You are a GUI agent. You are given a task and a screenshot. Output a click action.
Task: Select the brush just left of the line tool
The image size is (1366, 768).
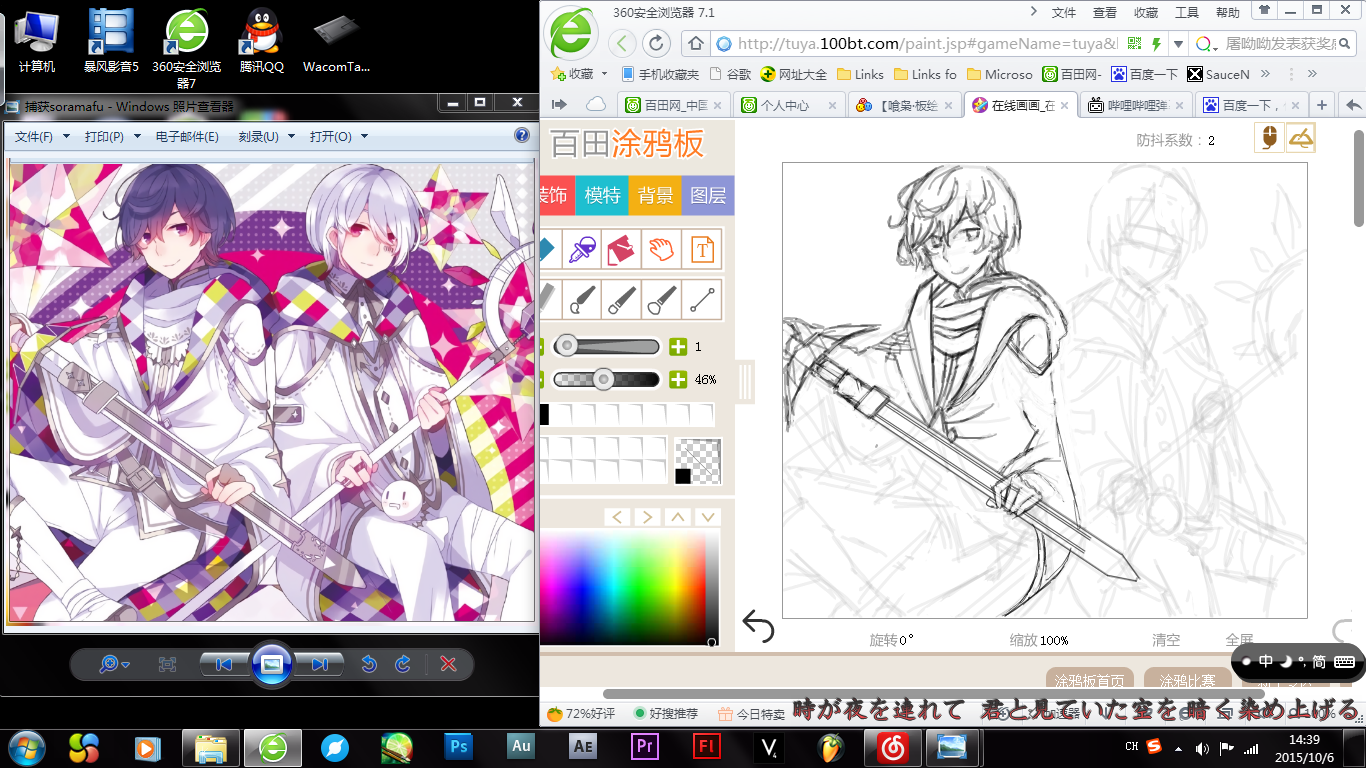(661, 299)
